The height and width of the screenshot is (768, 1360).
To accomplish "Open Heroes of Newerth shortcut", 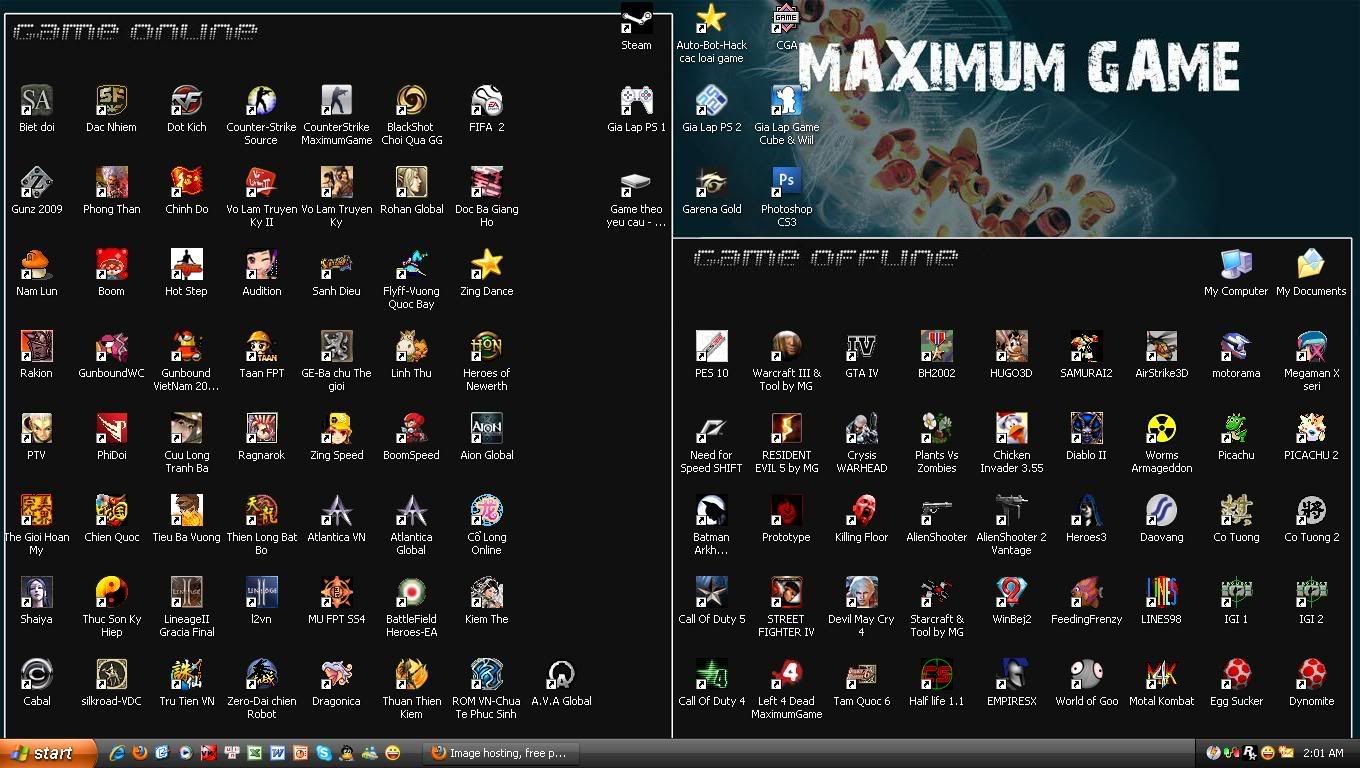I will point(486,347).
